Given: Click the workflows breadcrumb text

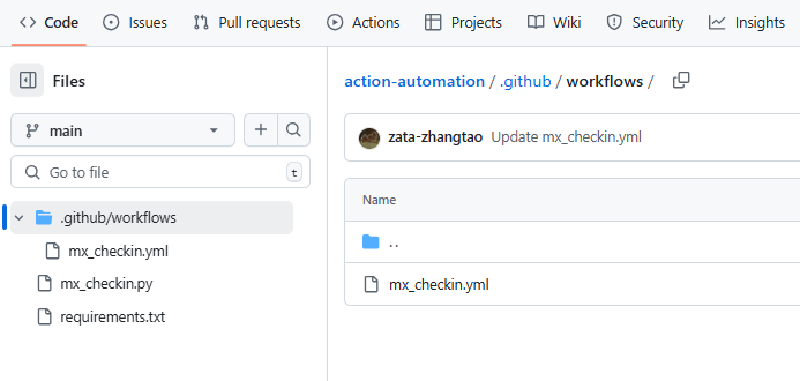Looking at the screenshot, I should coord(605,82).
